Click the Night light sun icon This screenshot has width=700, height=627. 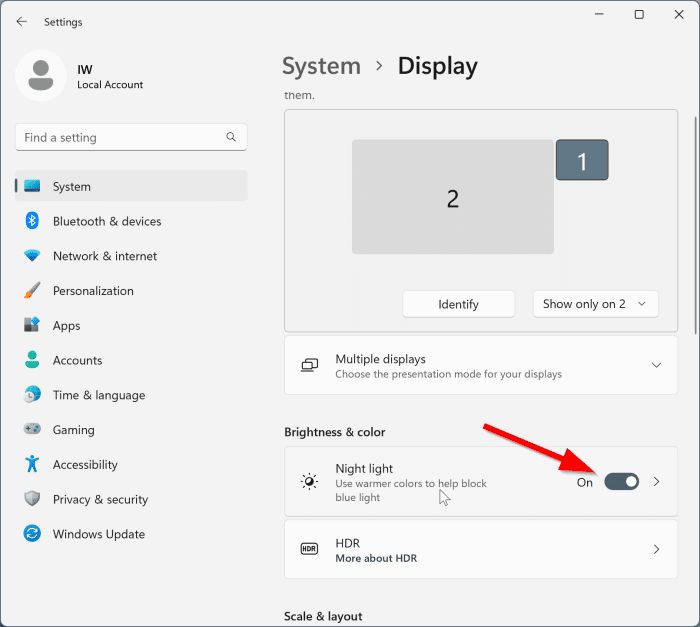[x=309, y=482]
